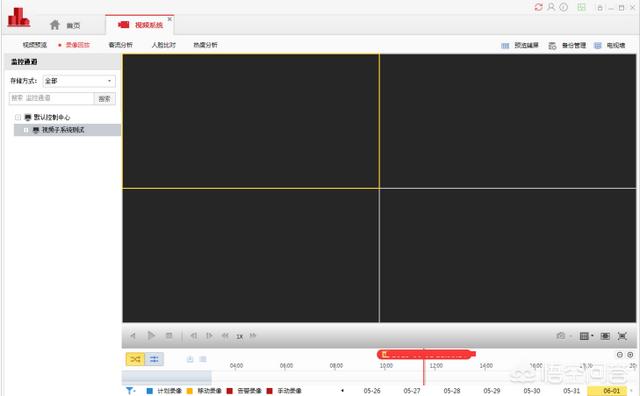Zoom out the timeline

pos(620,355)
